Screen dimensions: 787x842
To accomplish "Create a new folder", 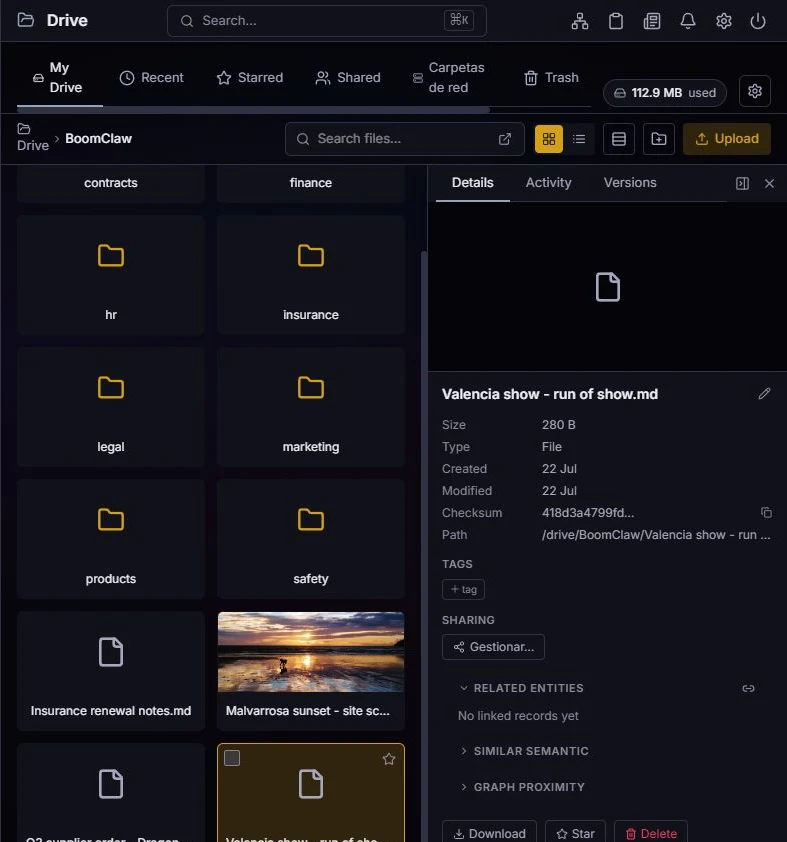I will pyautogui.click(x=659, y=139).
